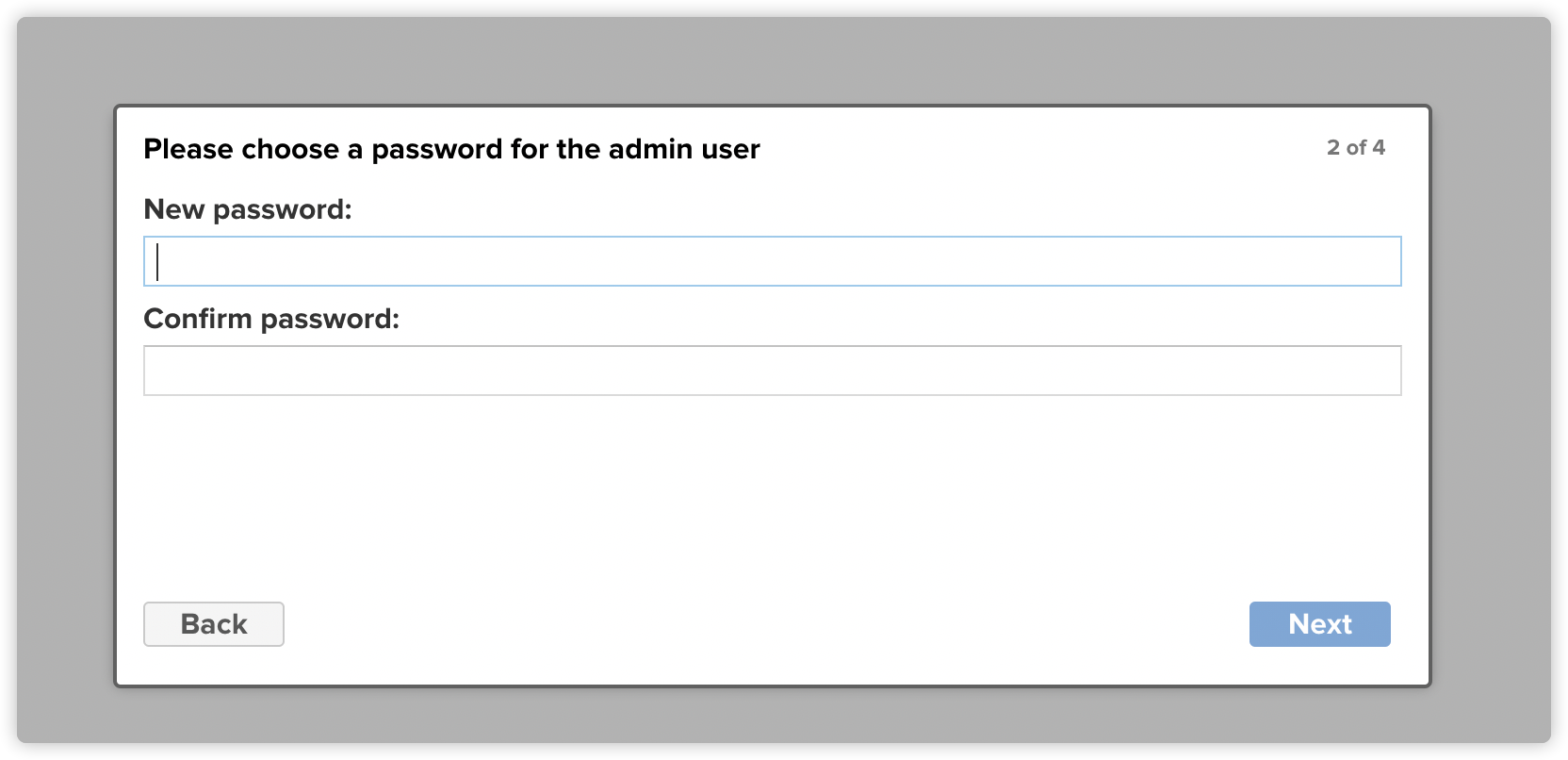Proceed with the blue Next button
1568x760 pixels.
(1319, 624)
